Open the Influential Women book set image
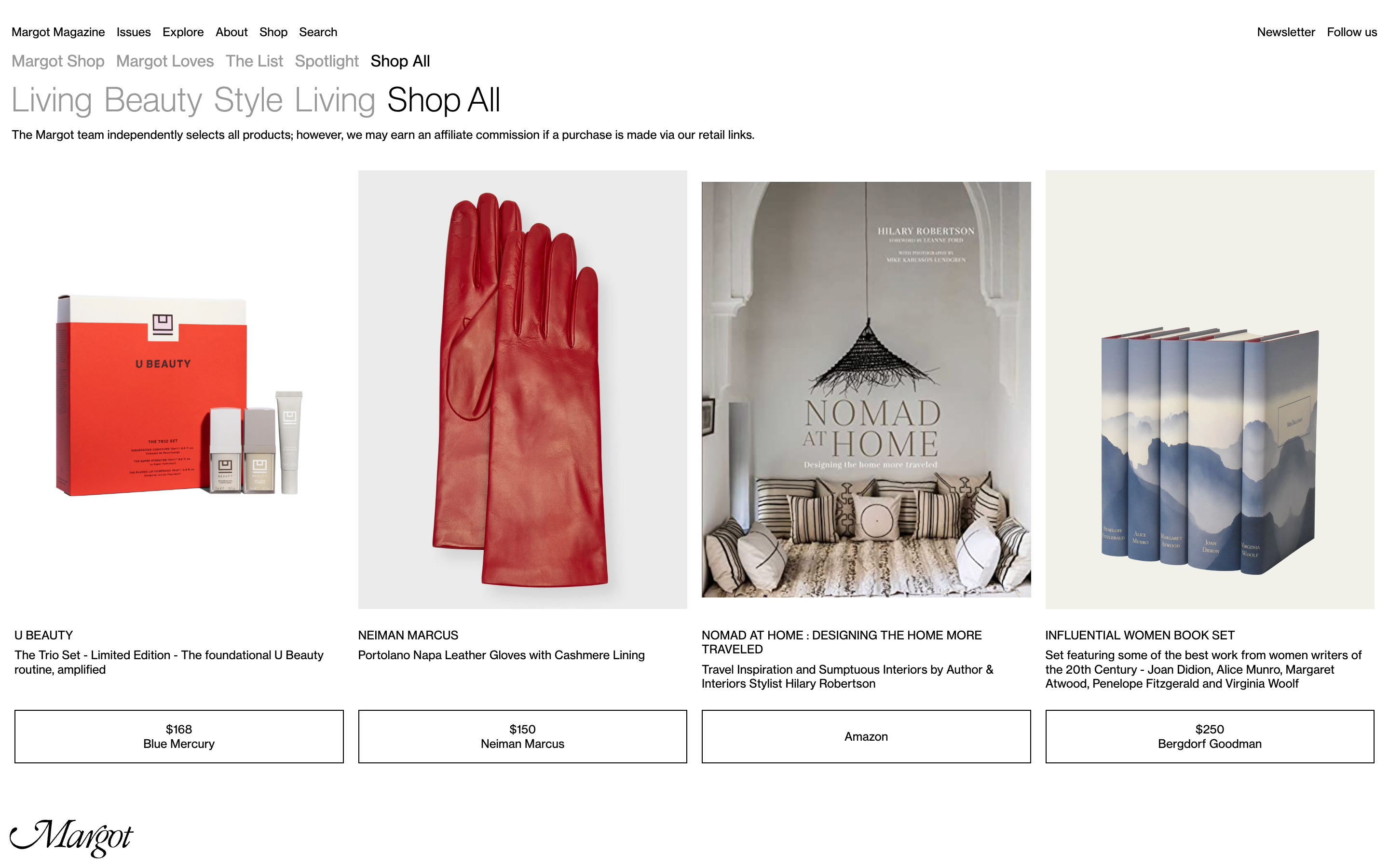The image size is (1389, 868). 1210,389
